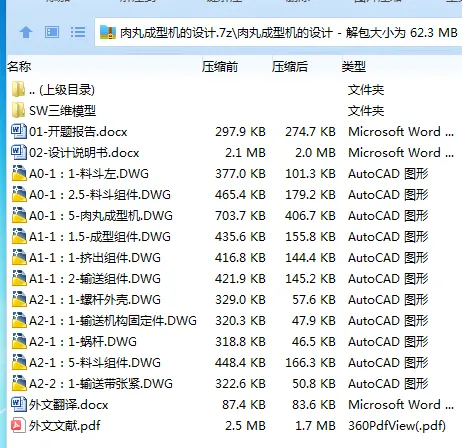462x448 pixels.
Task: Click Word icon of 外文翻译.docx
Action: [x=18, y=404]
